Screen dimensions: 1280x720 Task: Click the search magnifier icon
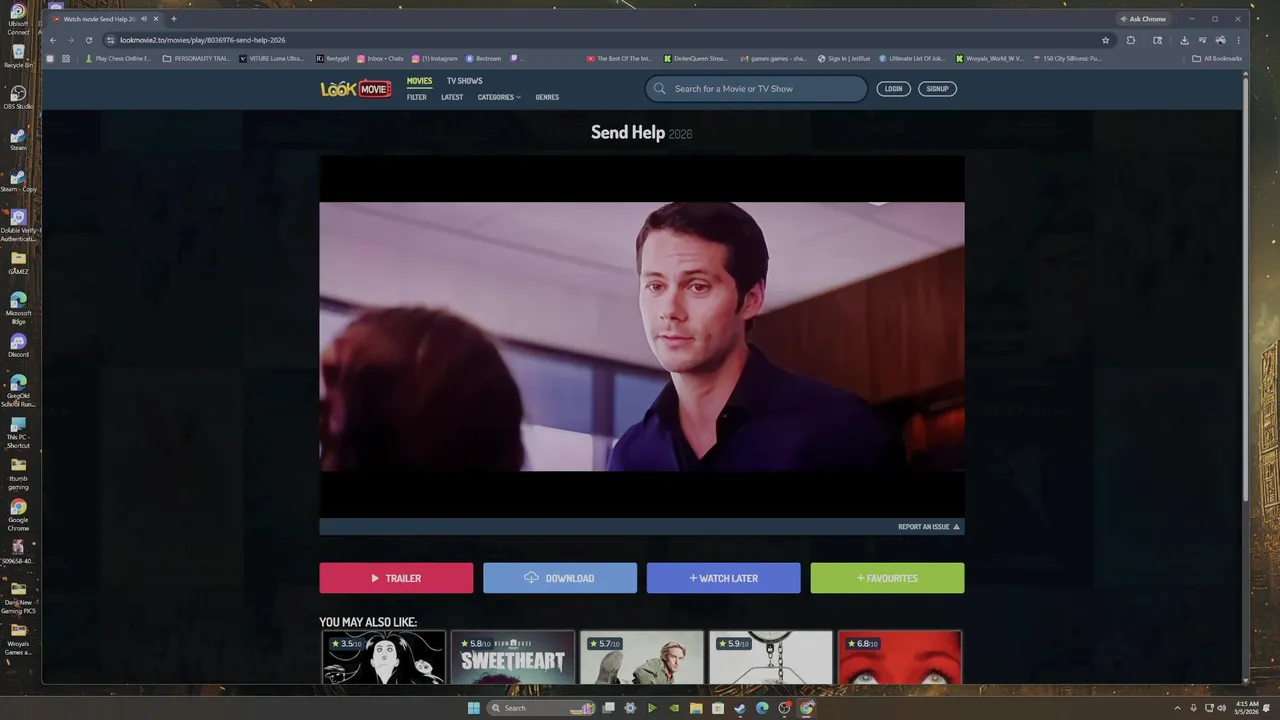[659, 89]
